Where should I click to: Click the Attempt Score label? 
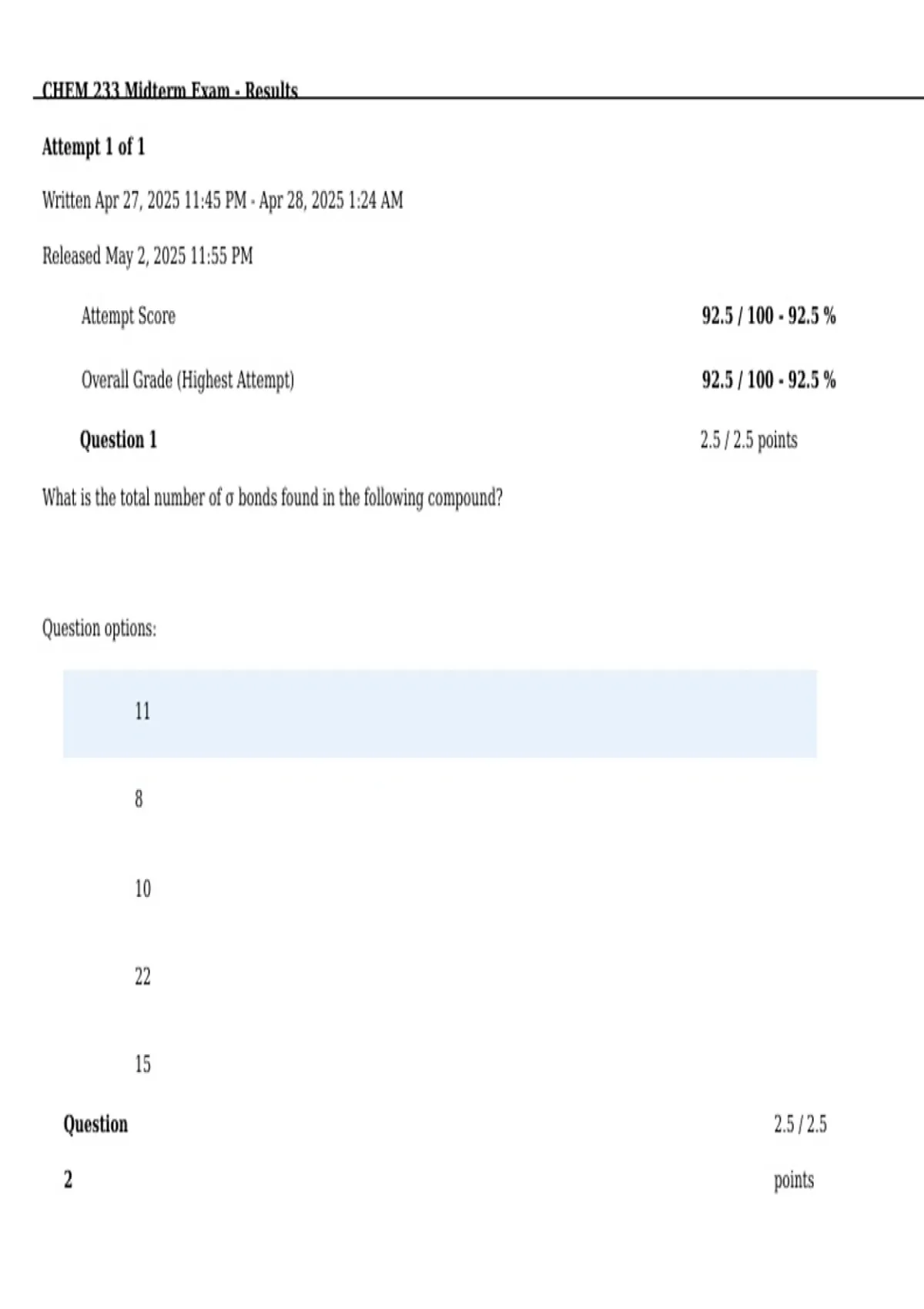coord(129,316)
